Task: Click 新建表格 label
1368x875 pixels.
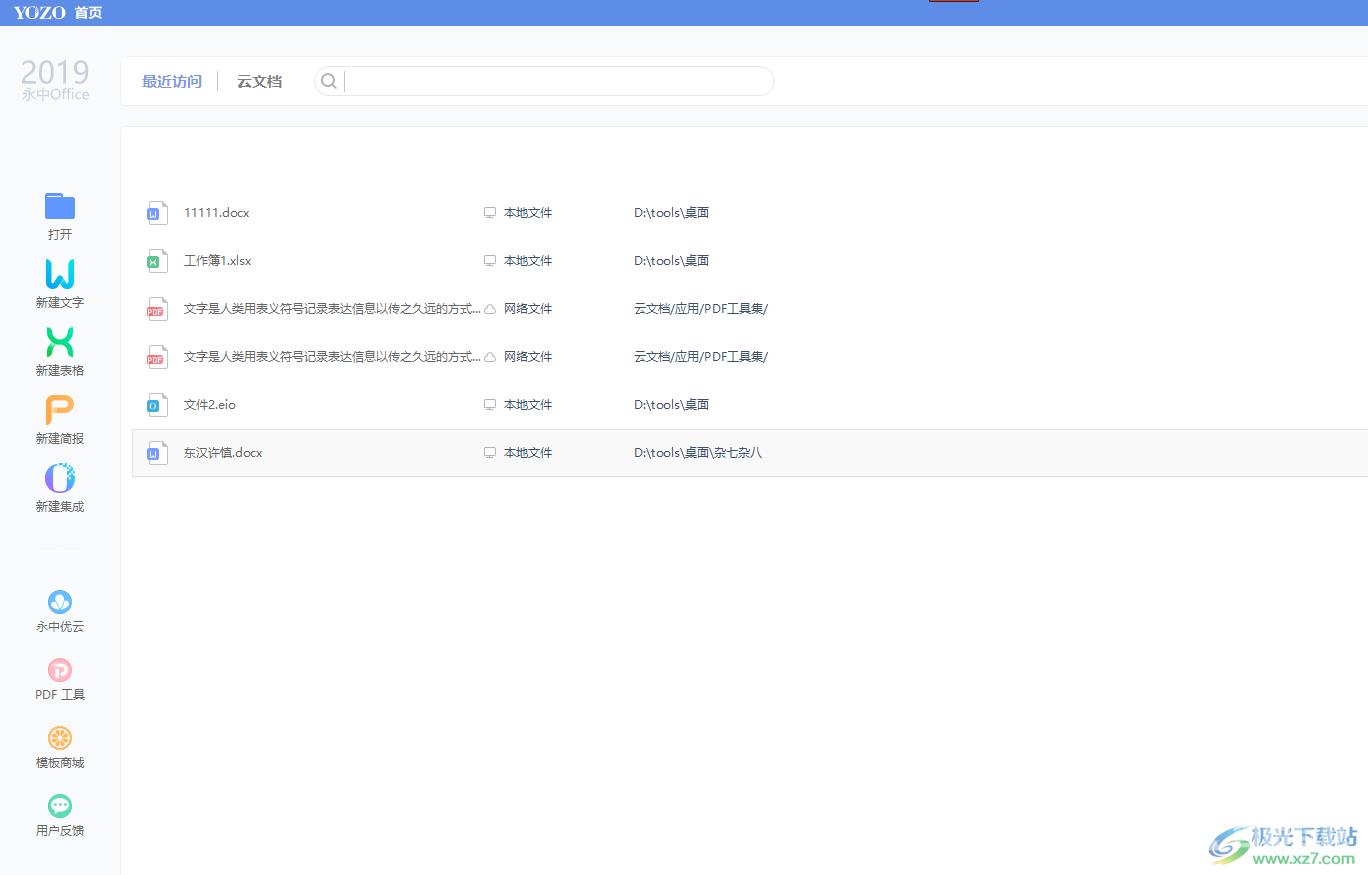Action: pos(60,370)
